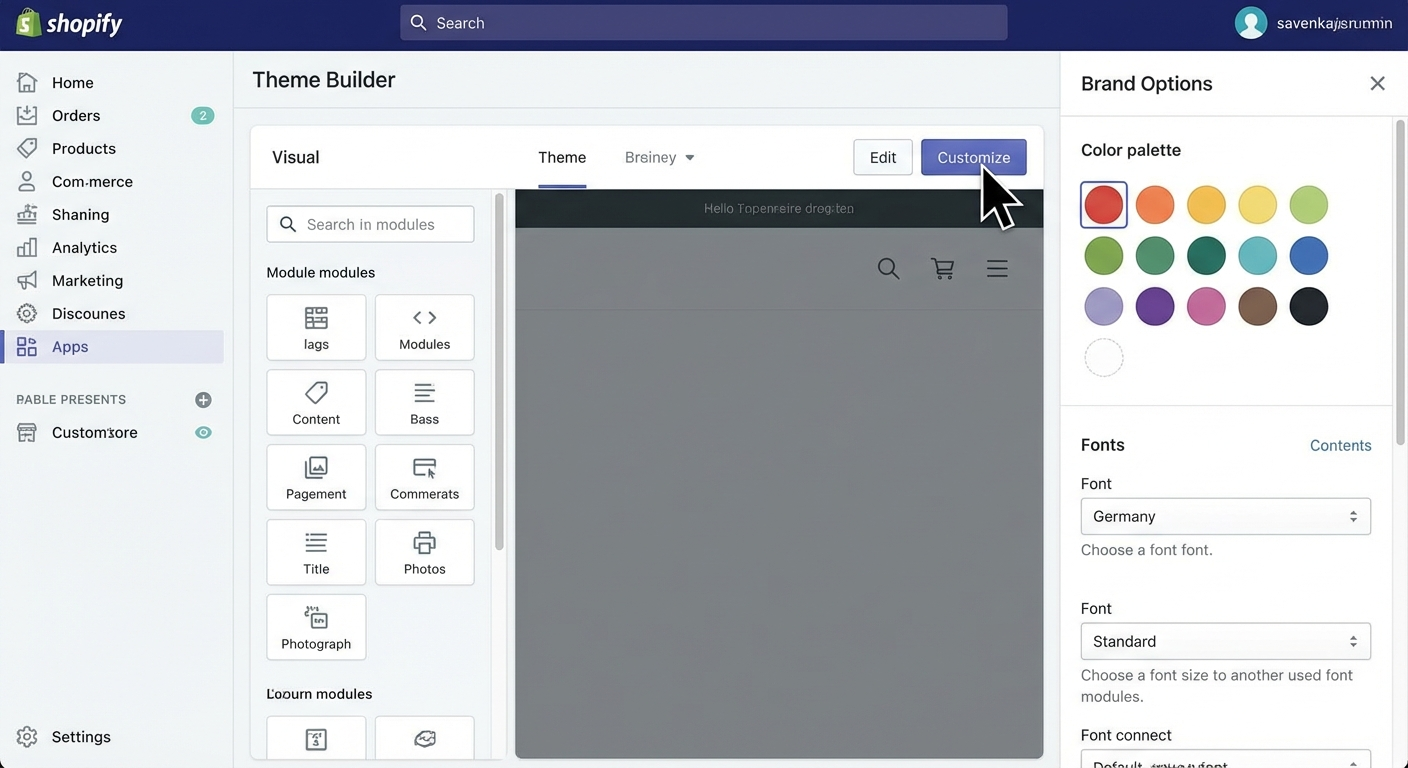The height and width of the screenshot is (768, 1408).
Task: Open the Germany font dropdown
Action: click(x=1225, y=516)
